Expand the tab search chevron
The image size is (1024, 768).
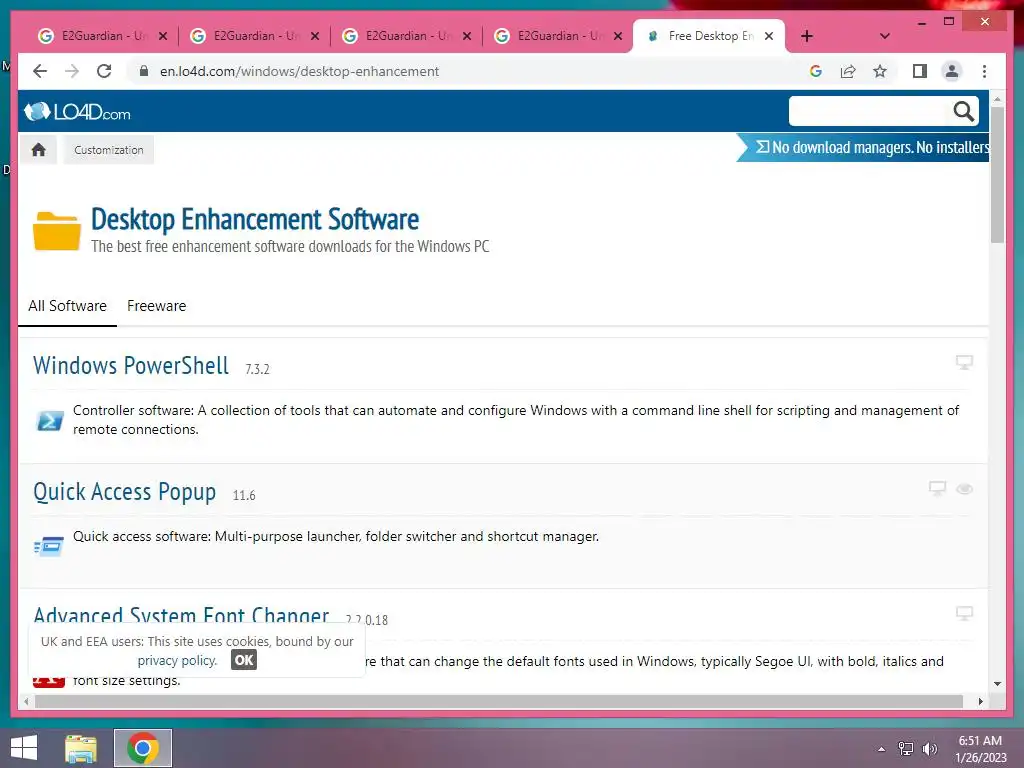pos(885,36)
